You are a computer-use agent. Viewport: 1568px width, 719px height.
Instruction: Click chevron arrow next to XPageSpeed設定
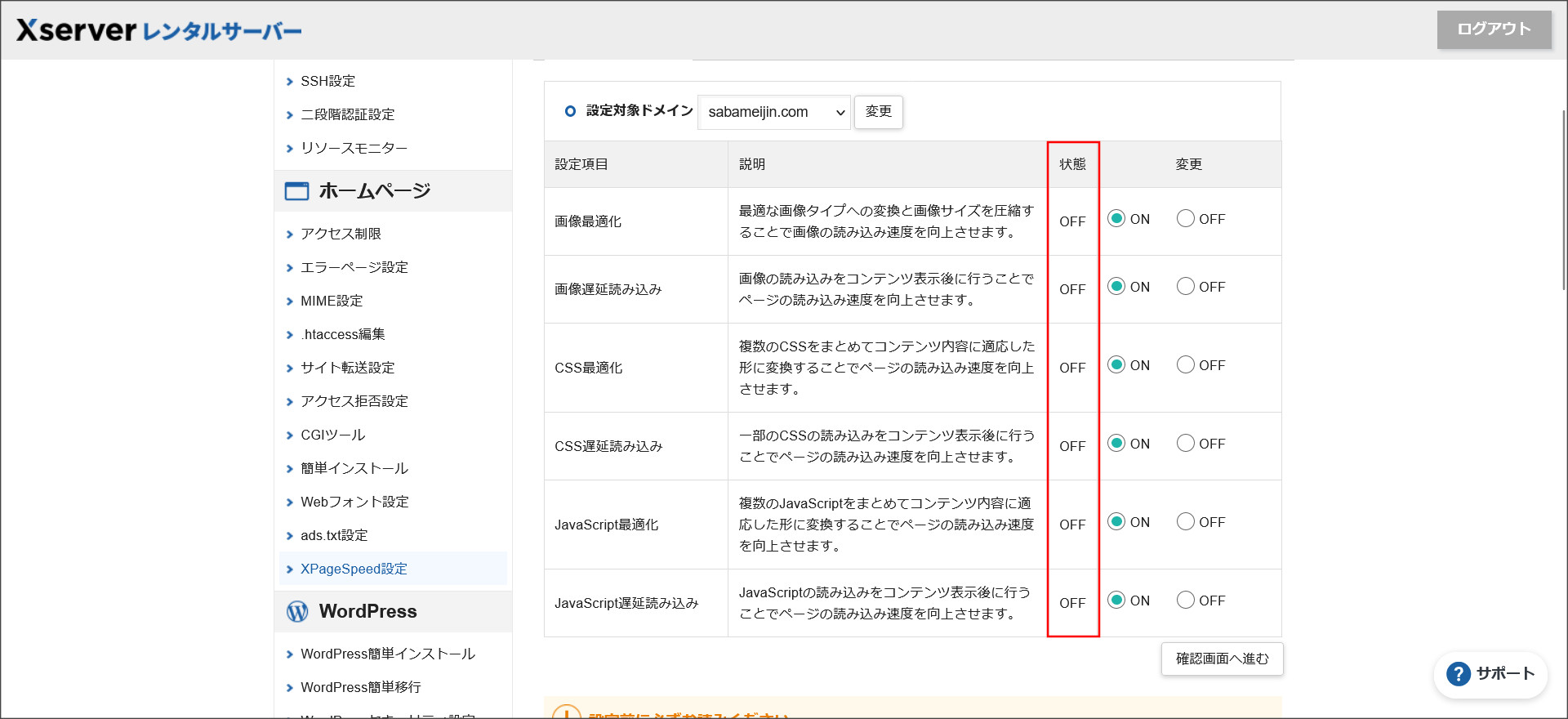(289, 569)
